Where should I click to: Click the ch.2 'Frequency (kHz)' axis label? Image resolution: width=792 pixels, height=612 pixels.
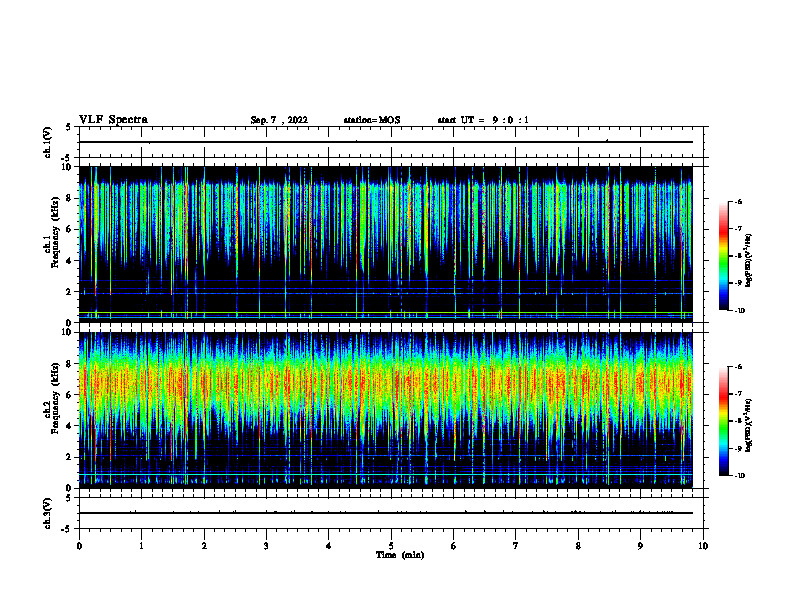tap(55, 398)
